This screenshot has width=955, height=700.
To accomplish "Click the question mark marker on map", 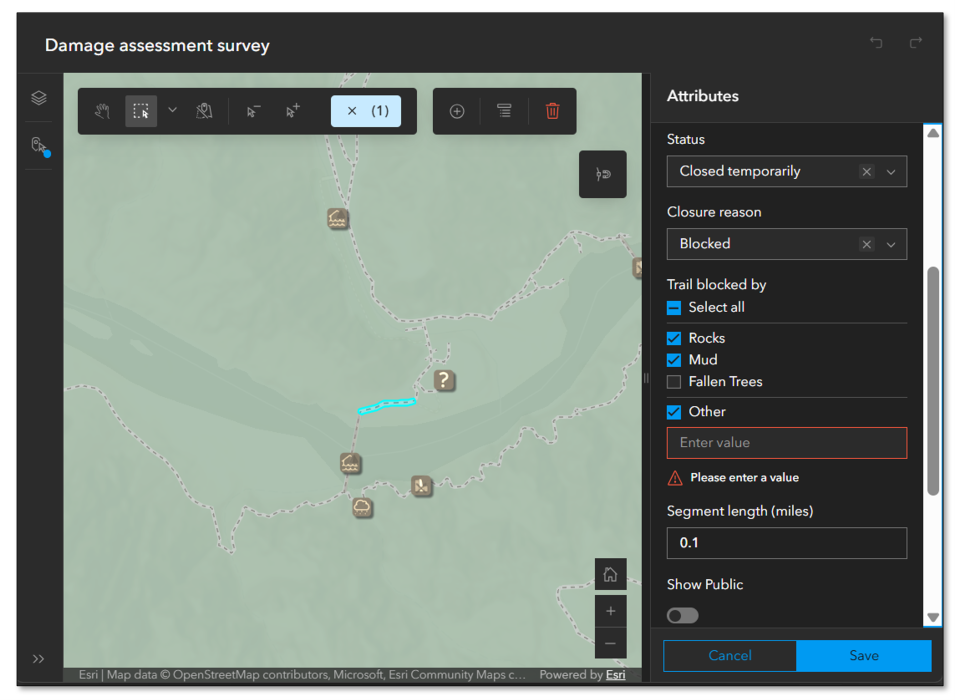I will click(x=444, y=381).
